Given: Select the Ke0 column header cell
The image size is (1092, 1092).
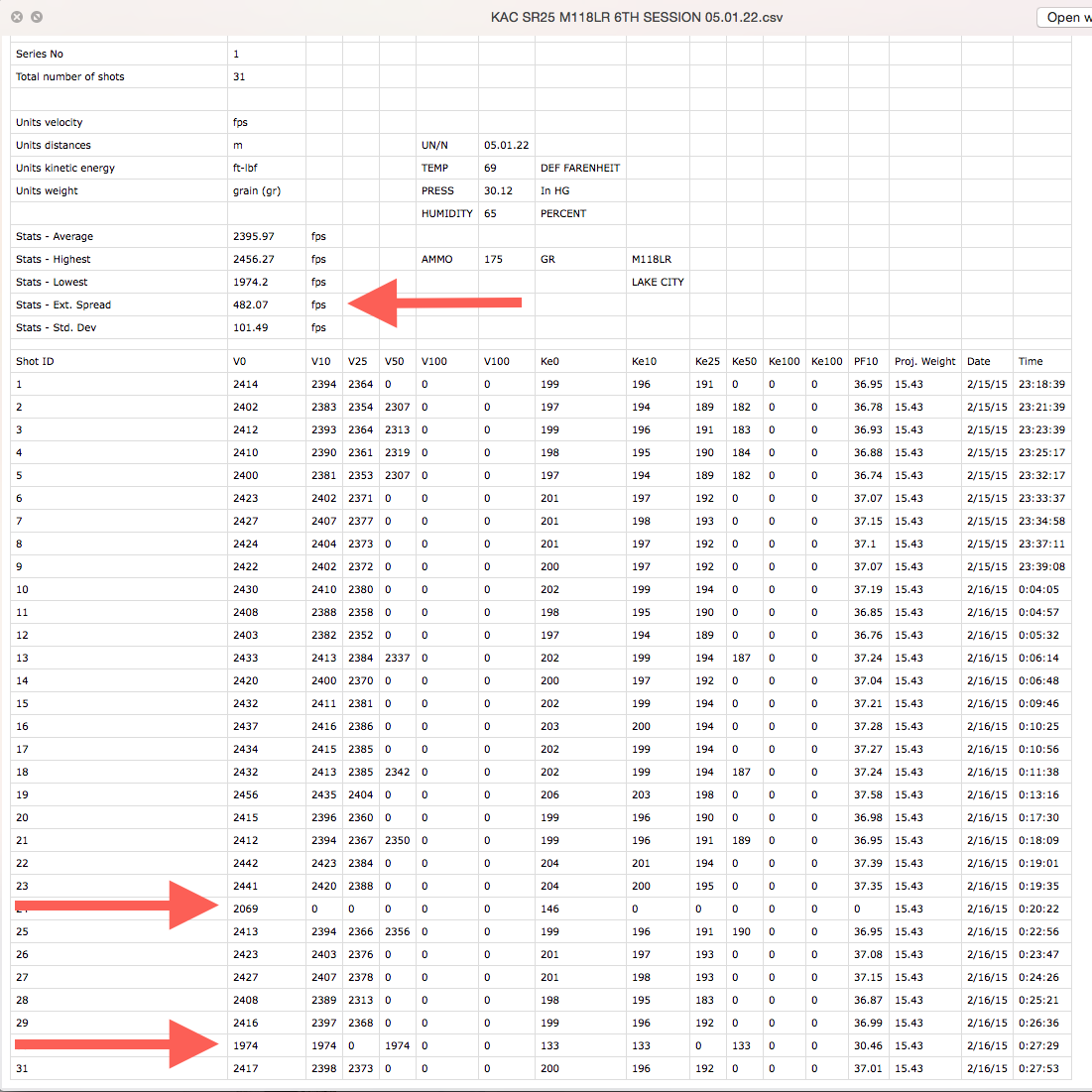Looking at the screenshot, I should (550, 361).
